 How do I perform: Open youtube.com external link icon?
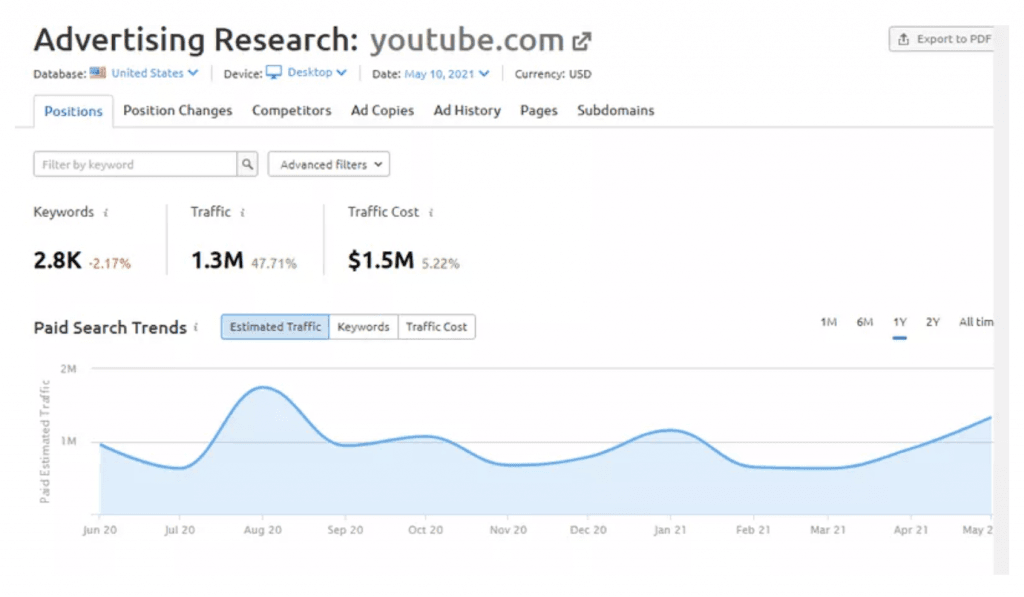[582, 42]
